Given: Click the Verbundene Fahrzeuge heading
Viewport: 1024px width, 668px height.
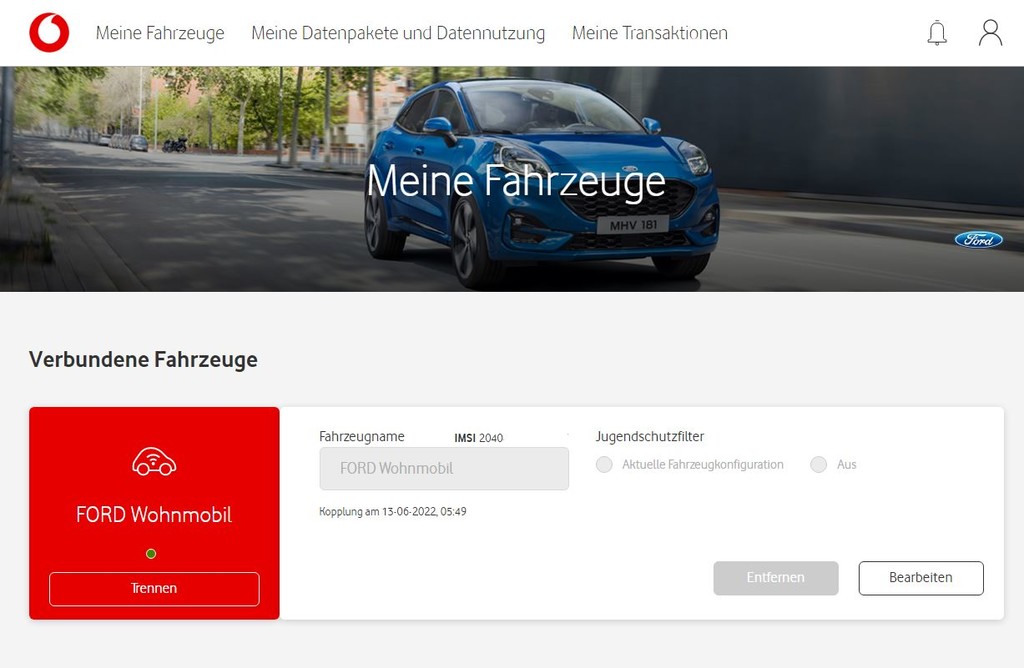Looking at the screenshot, I should coord(143,360).
